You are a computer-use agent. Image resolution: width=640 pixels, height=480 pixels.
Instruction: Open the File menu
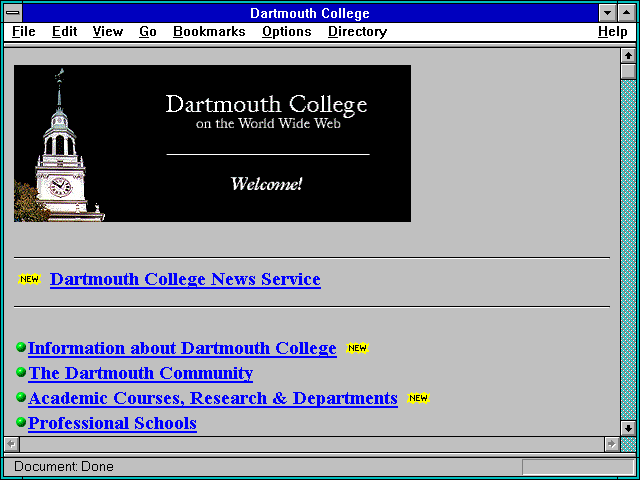click(x=24, y=32)
